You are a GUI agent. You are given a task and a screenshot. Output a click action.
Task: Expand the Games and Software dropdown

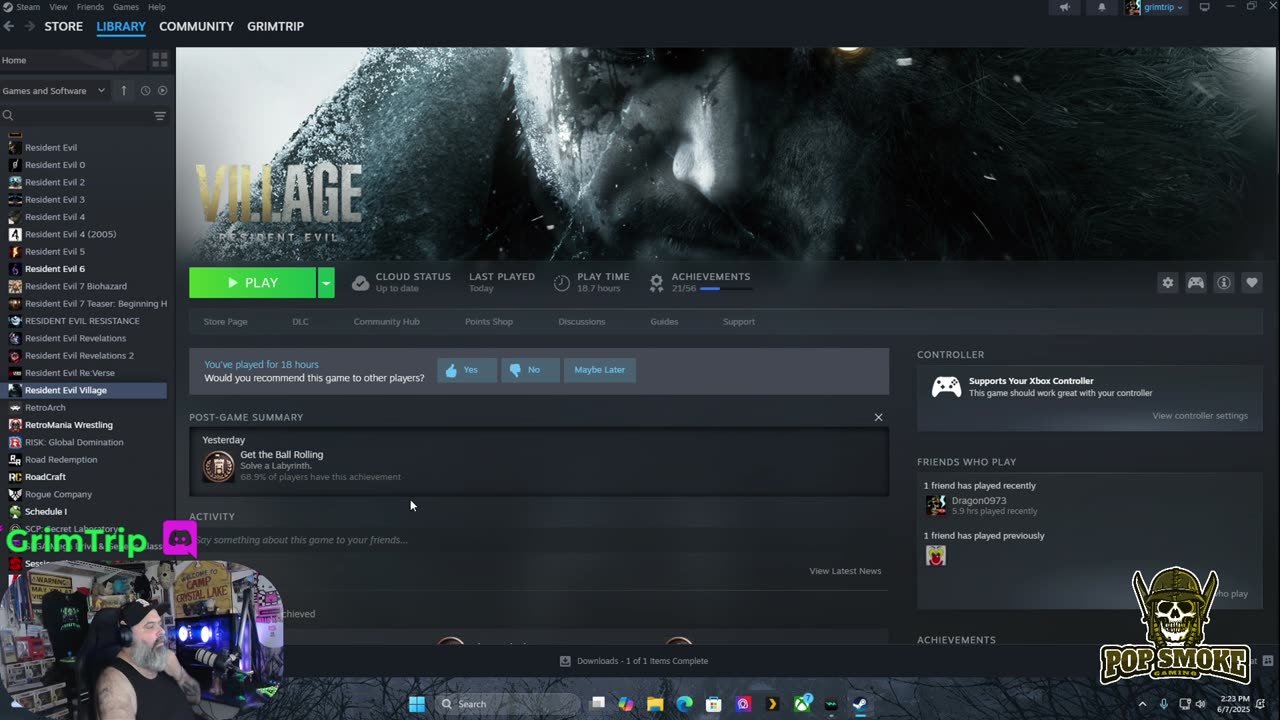tap(54, 91)
